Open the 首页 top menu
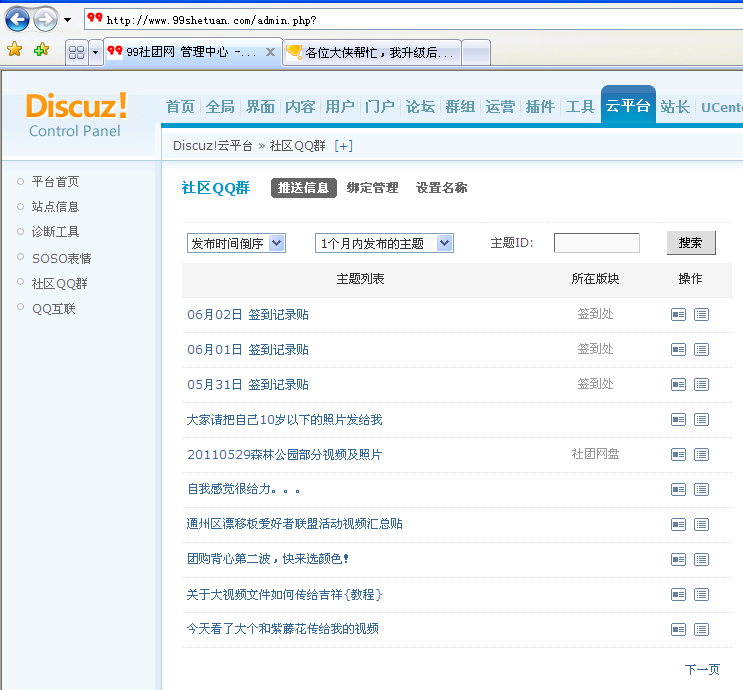The height and width of the screenshot is (690, 743). (181, 107)
